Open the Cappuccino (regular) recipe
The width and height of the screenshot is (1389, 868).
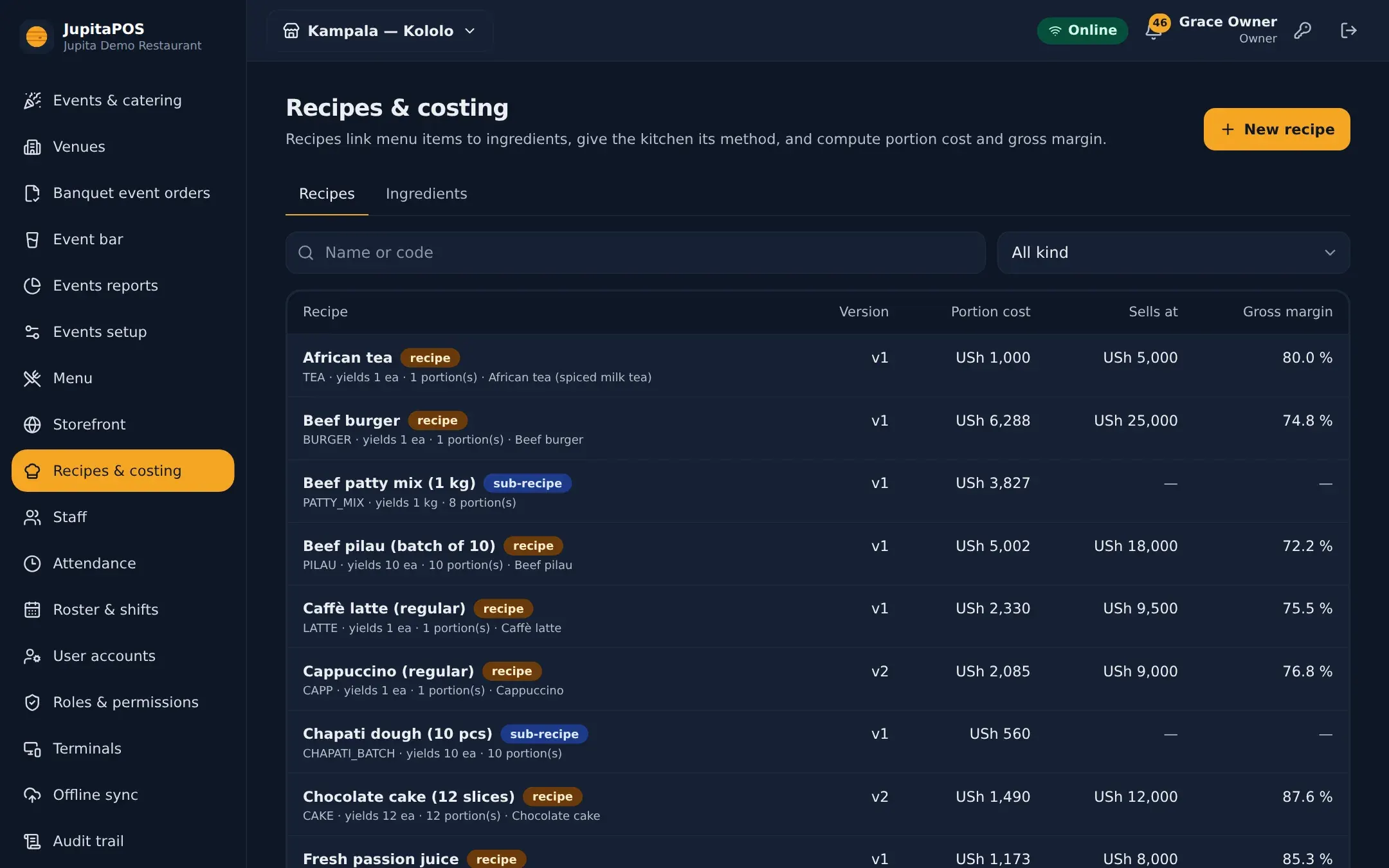[817, 680]
